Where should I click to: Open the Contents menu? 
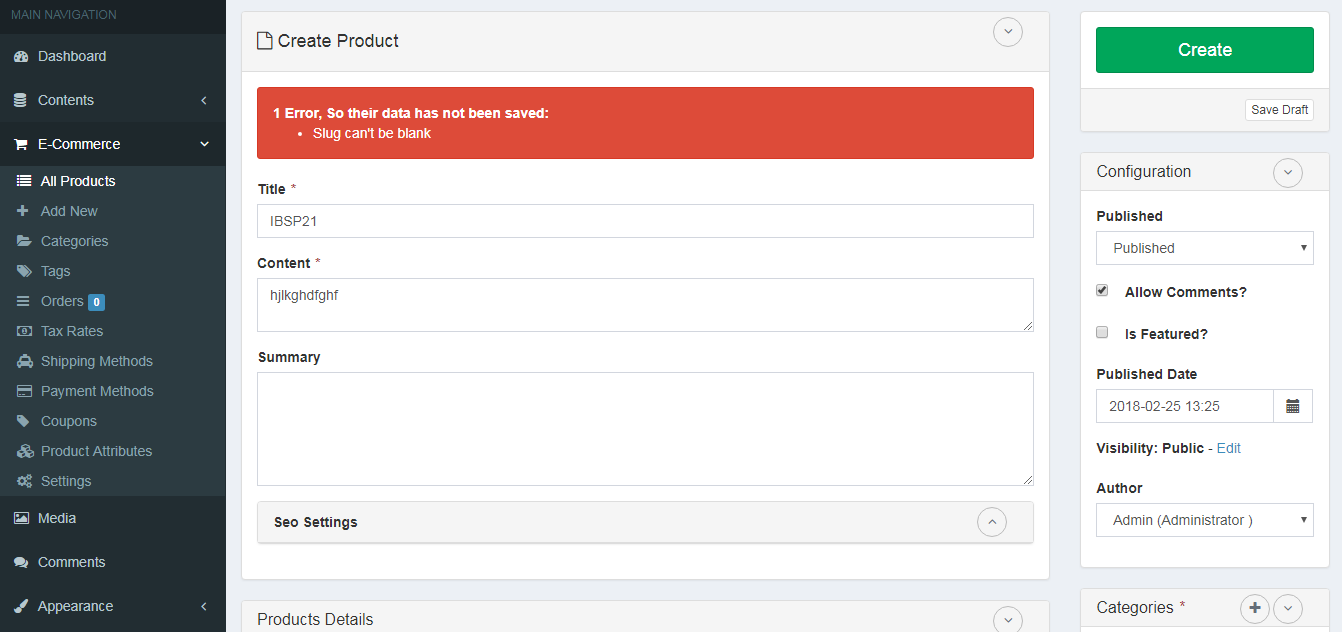pyautogui.click(x=65, y=100)
